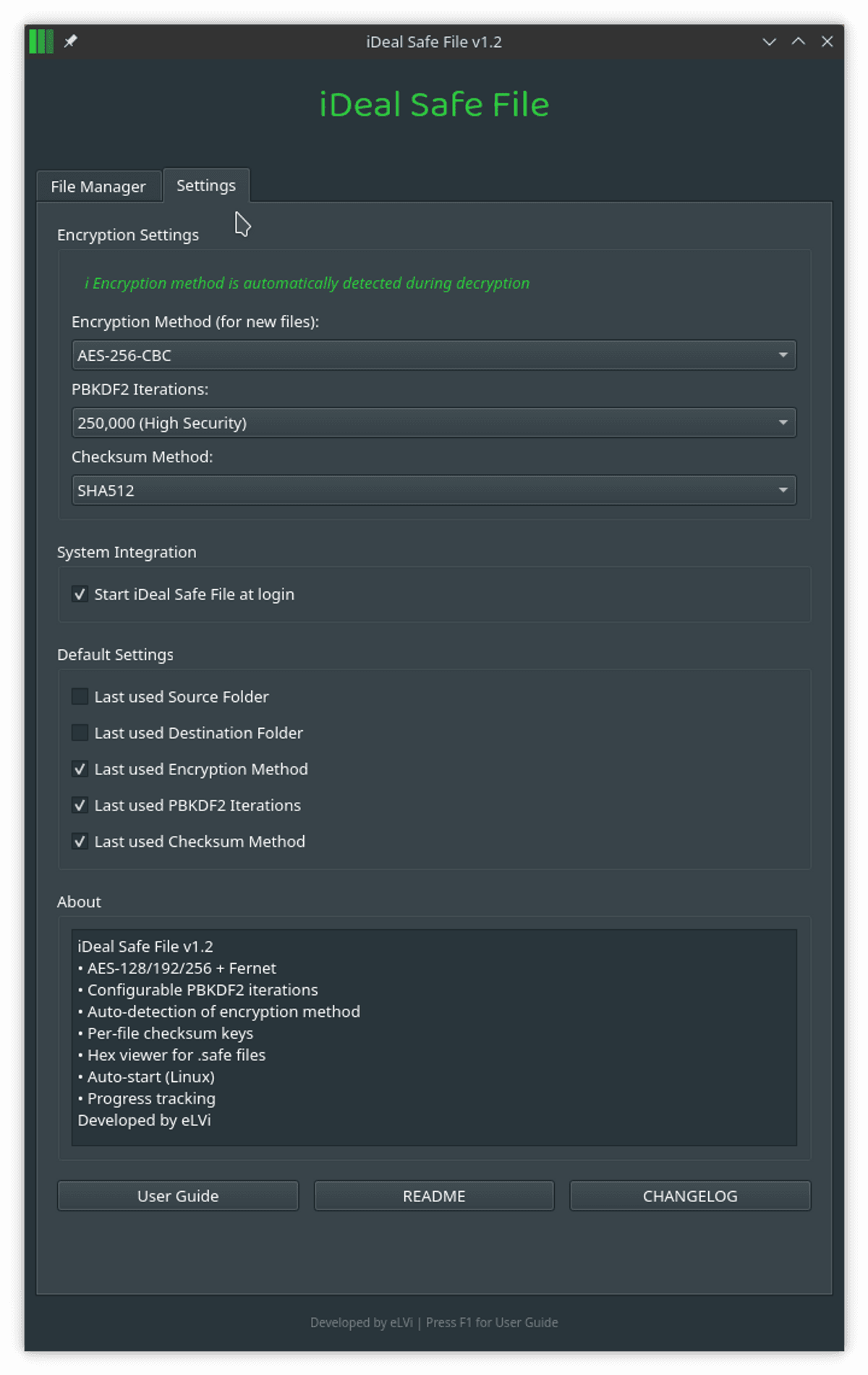Screen dimensions: 868x1375
Task: Uncheck Last used PBKDF2 Iterations
Action: coord(80,805)
